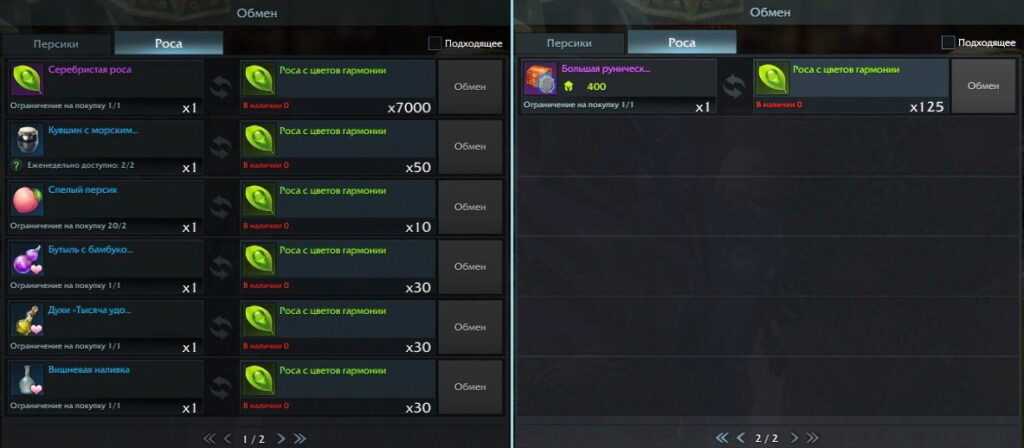Click the Большая руническая chest icon
Screen dimensions: 1024x448
(540, 79)
